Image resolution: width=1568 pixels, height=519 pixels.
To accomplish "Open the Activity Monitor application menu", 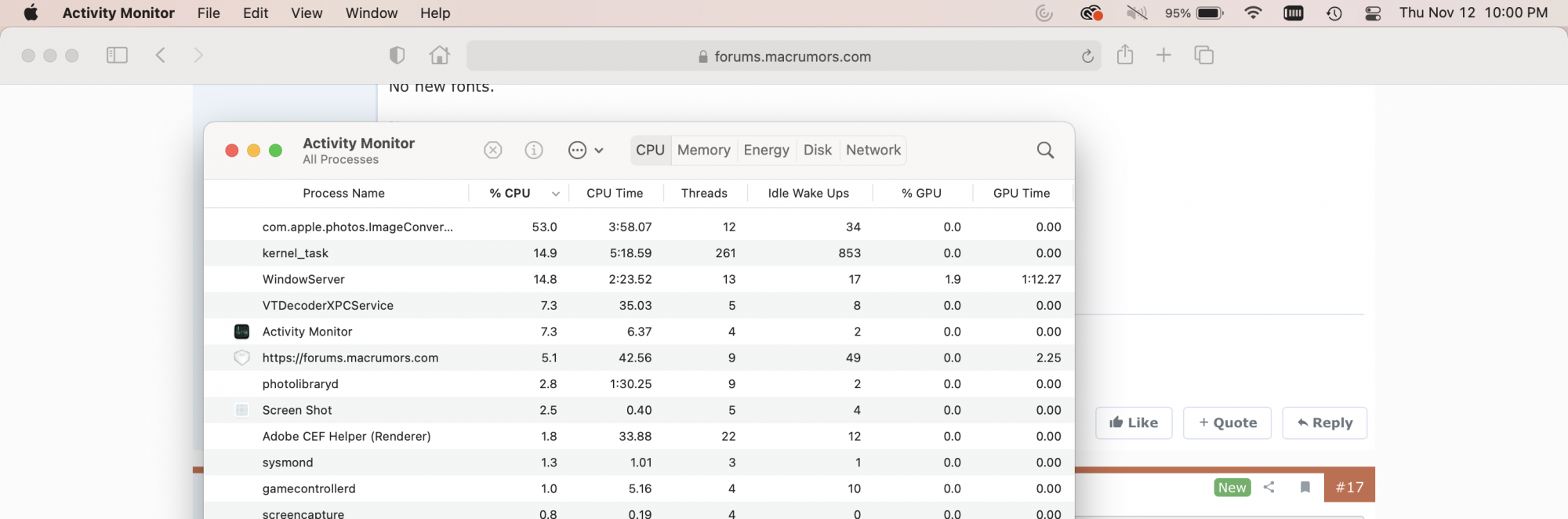I will [118, 13].
